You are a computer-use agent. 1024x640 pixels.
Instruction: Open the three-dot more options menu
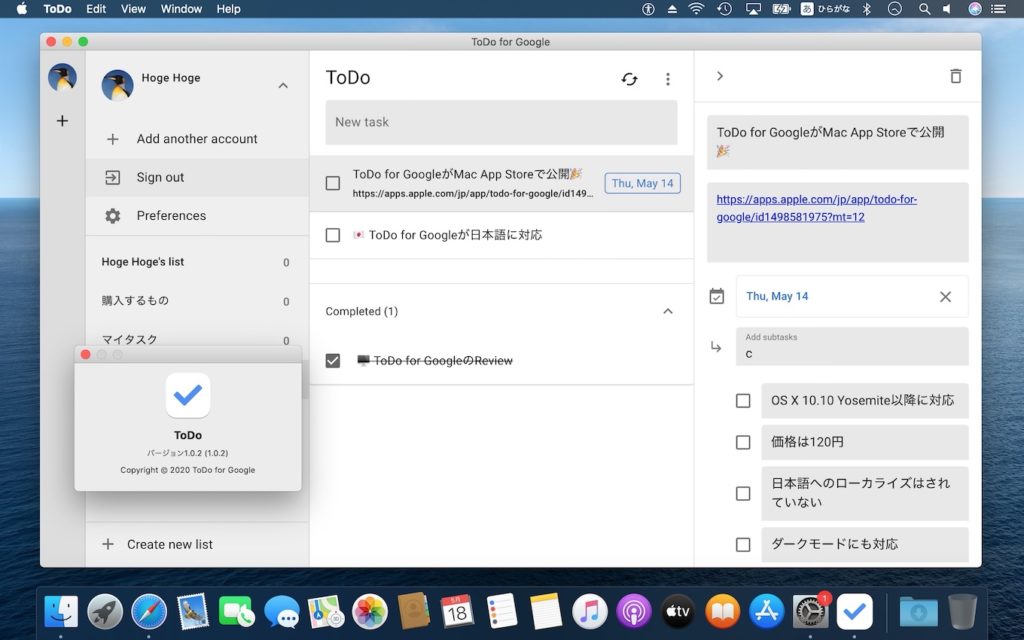coord(668,79)
